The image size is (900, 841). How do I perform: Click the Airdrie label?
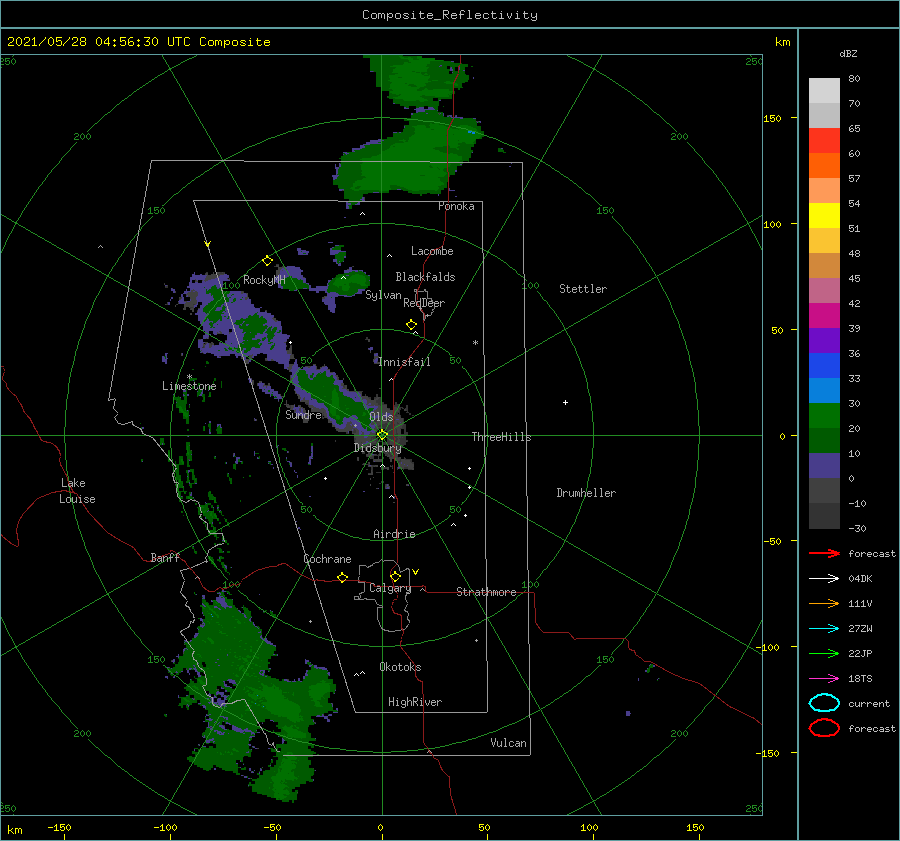pyautogui.click(x=394, y=534)
